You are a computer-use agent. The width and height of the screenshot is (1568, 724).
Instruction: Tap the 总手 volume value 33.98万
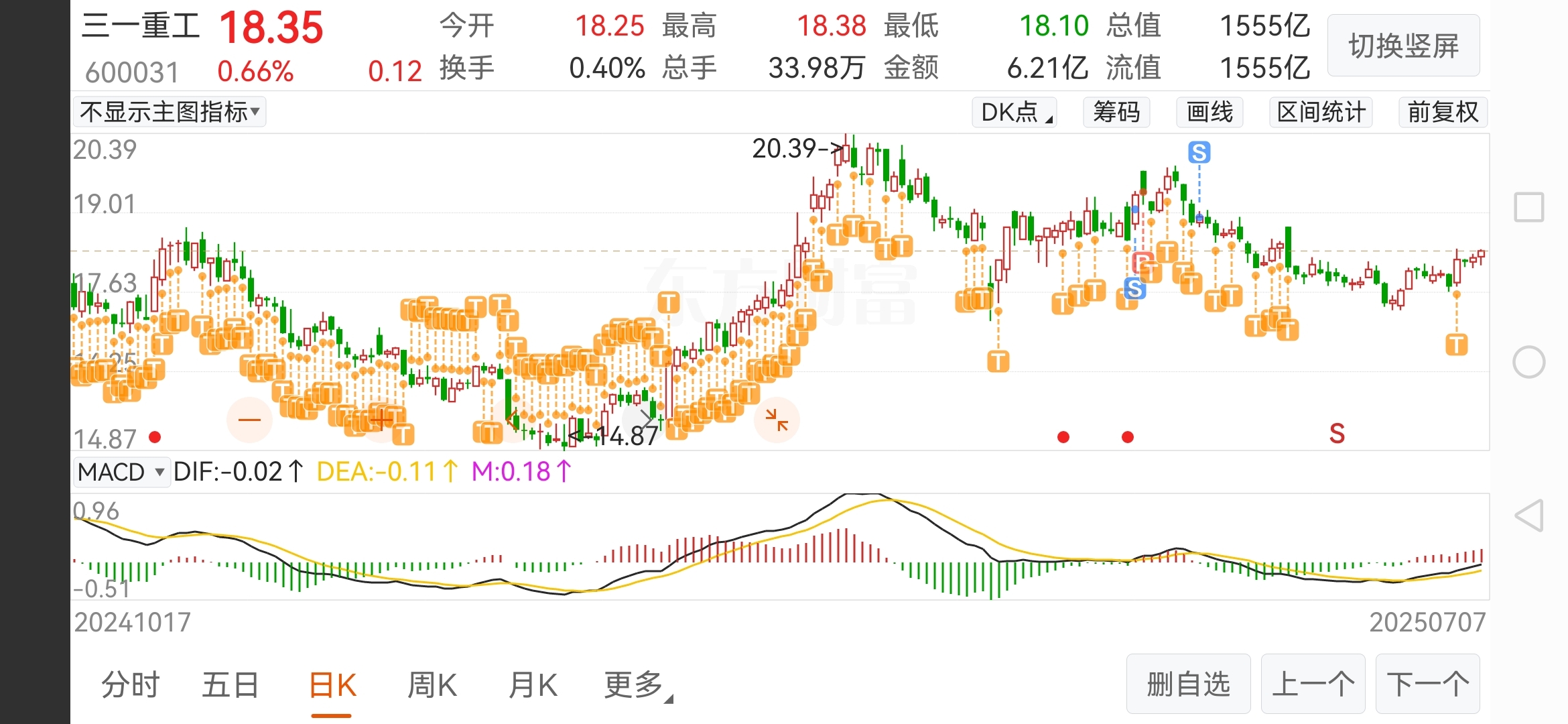coord(817,68)
